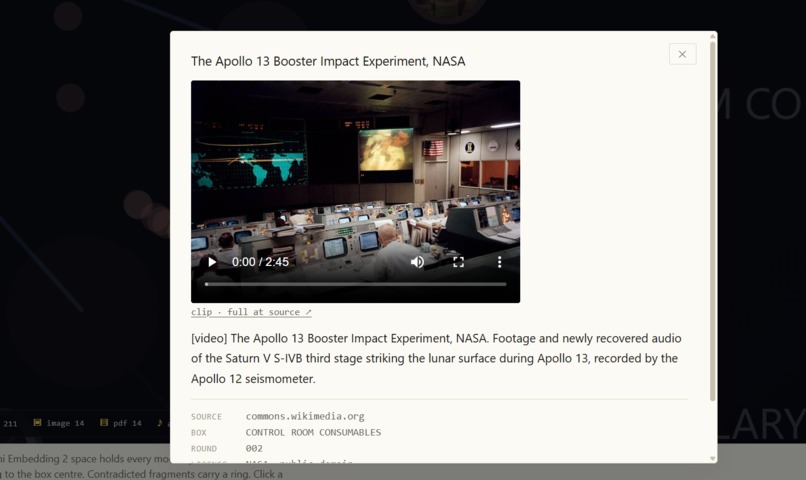Click the round value '002'
This screenshot has height=480, width=806.
[254, 448]
